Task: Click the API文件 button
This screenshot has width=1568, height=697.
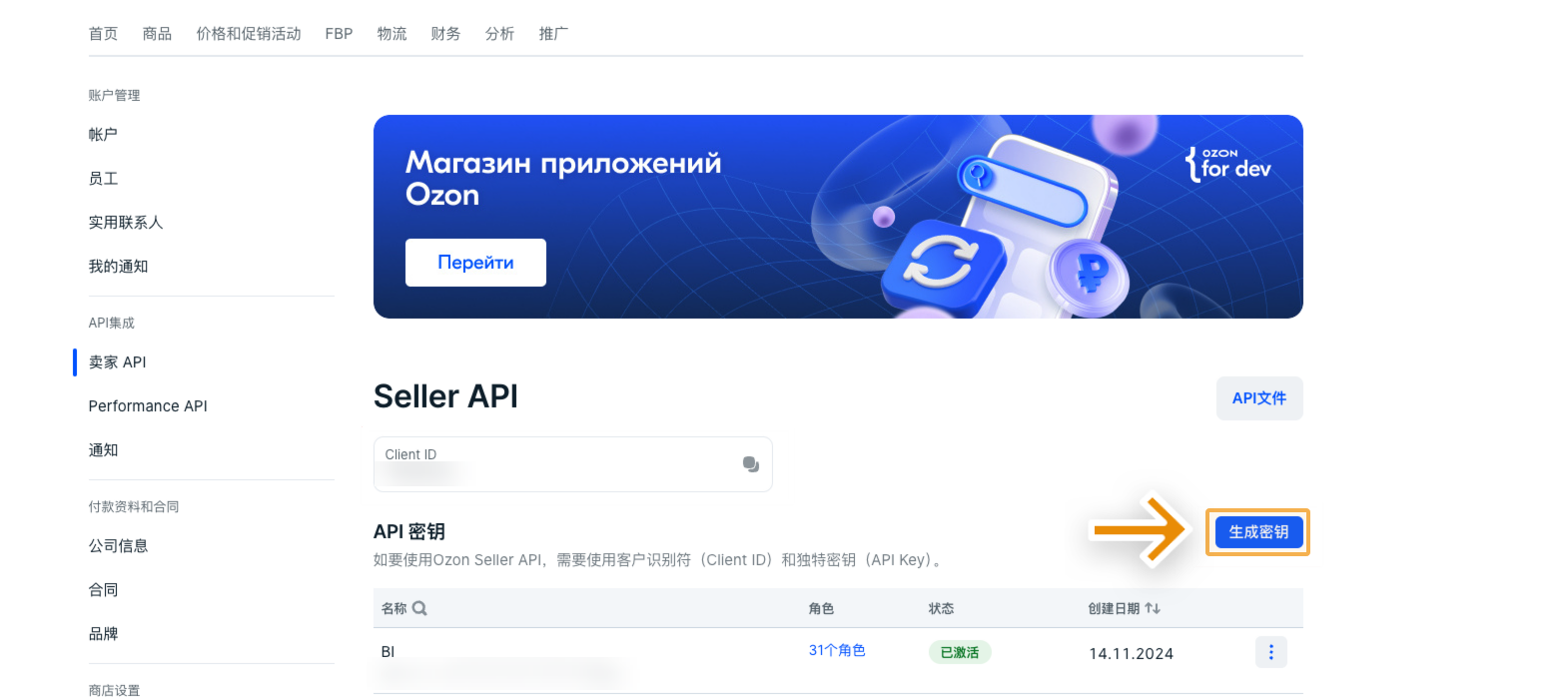Action: 1259,398
